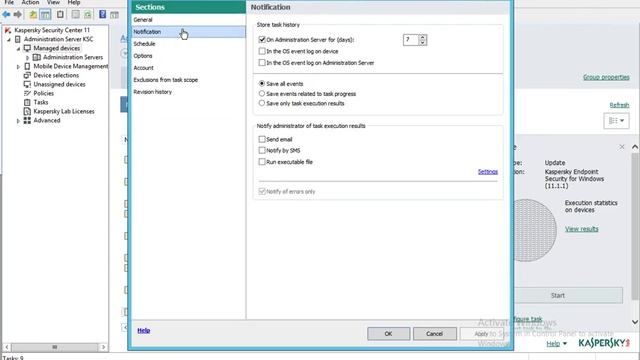
Task: Click the green refresh toolbar icon
Action: click(x=88, y=15)
